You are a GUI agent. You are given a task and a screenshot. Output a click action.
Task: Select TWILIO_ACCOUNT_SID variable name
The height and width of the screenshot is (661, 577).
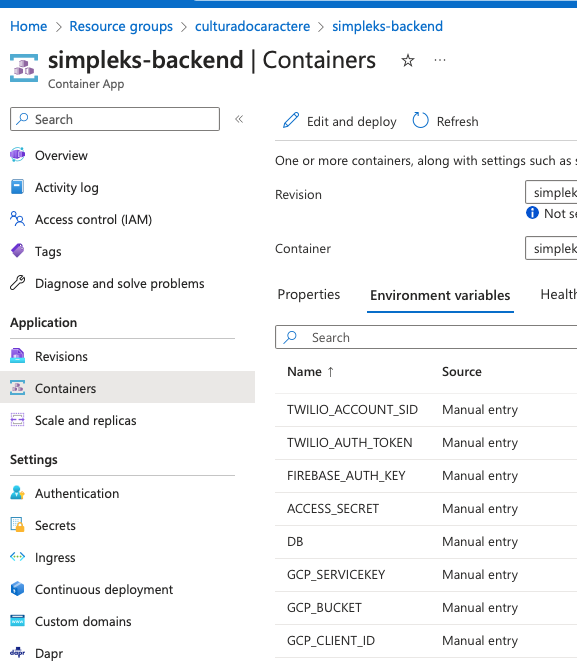[352, 409]
